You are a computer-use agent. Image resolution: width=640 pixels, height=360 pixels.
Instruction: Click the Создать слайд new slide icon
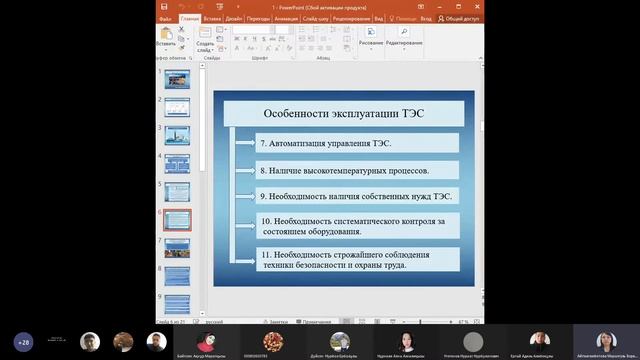pos(205,33)
